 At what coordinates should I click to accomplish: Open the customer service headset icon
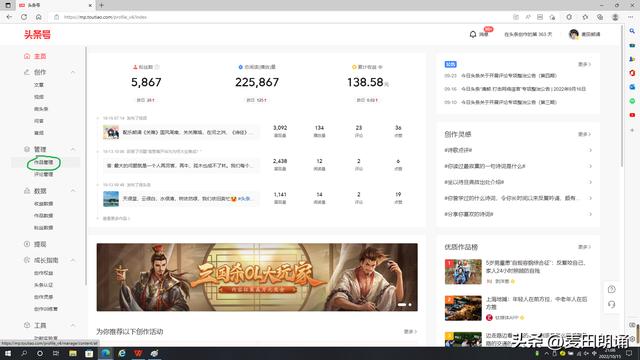click(x=611, y=304)
